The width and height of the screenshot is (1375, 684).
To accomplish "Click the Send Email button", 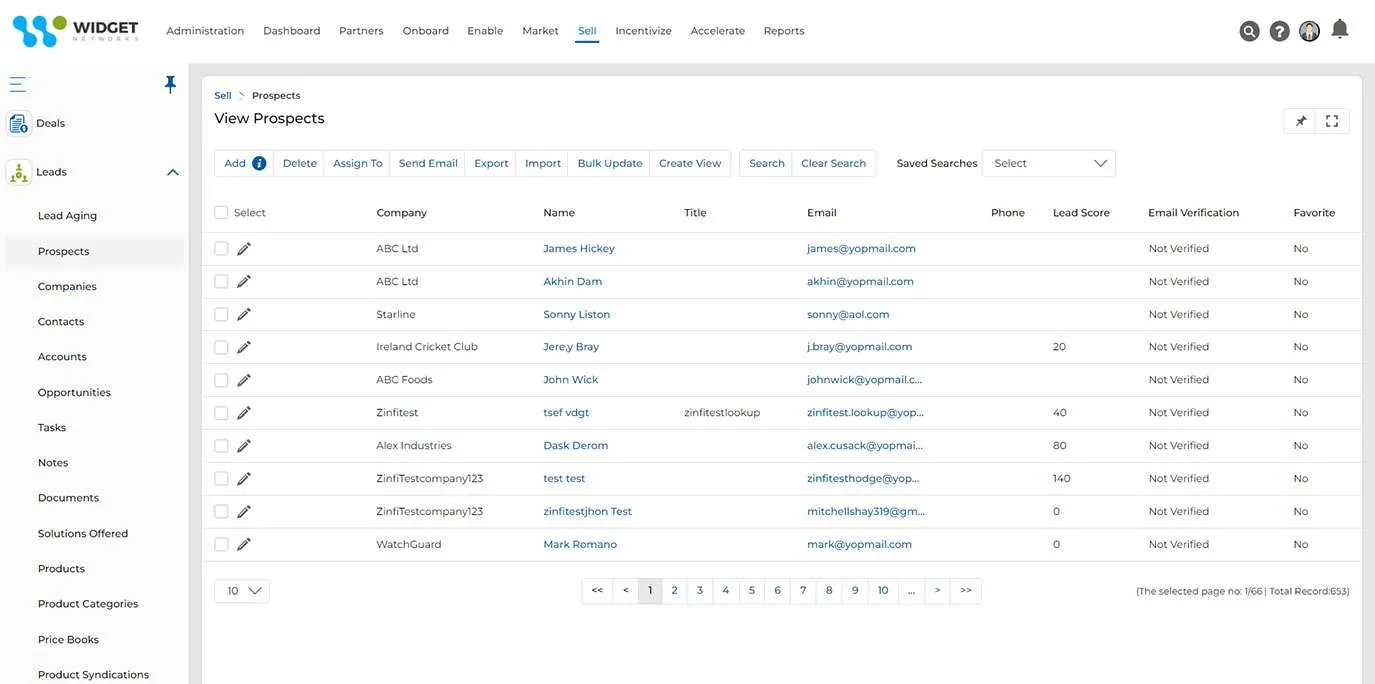I will point(428,163).
